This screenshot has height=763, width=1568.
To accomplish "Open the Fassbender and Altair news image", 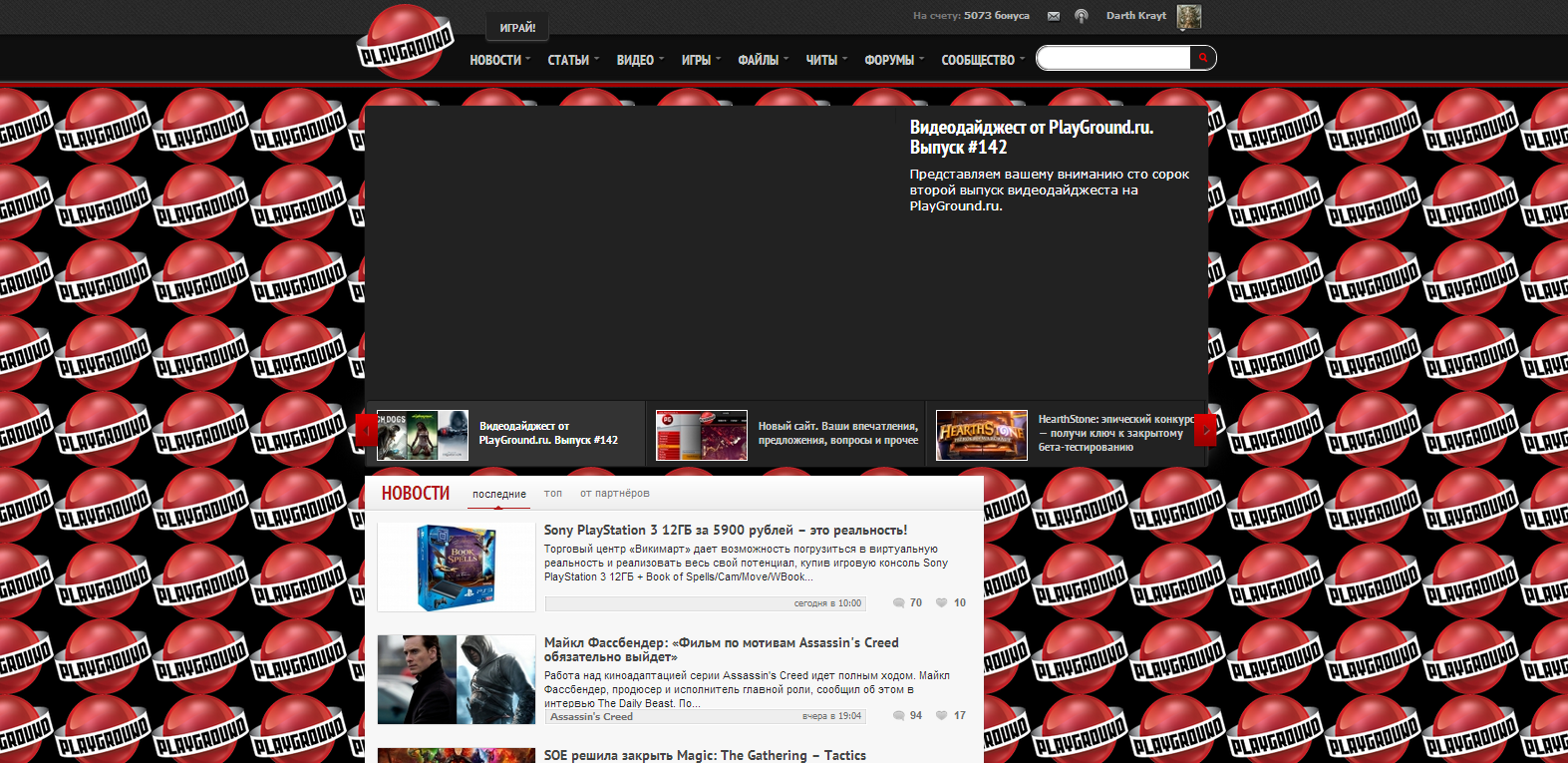I will [457, 679].
